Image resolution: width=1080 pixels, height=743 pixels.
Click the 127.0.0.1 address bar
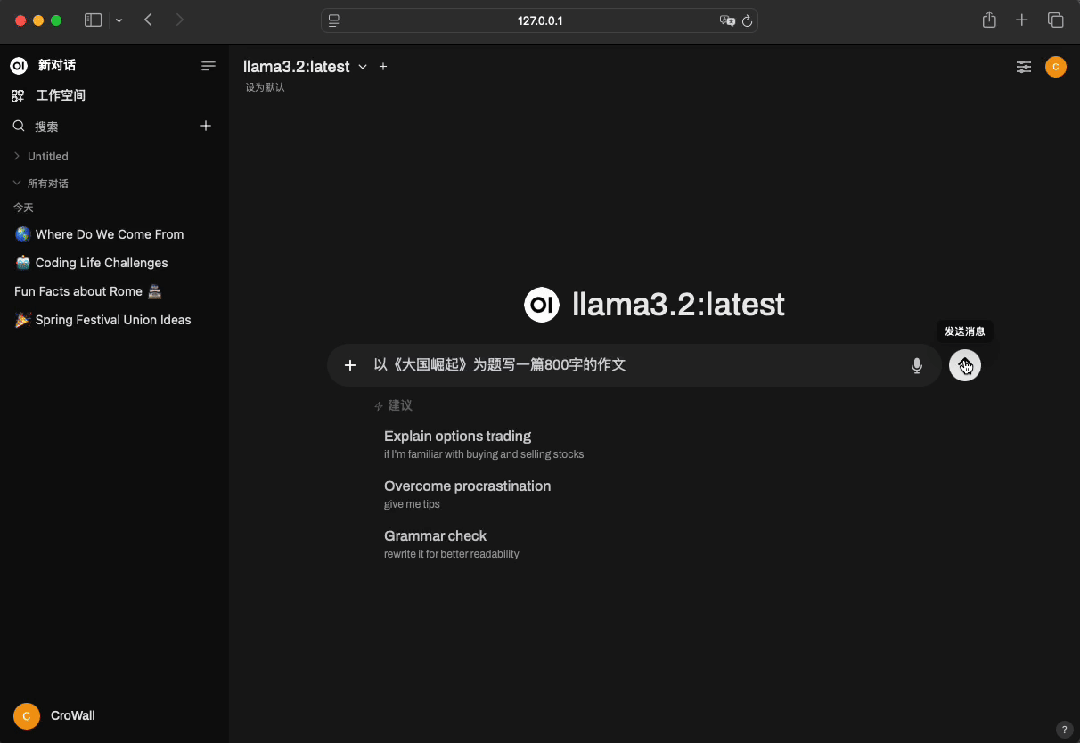click(539, 21)
